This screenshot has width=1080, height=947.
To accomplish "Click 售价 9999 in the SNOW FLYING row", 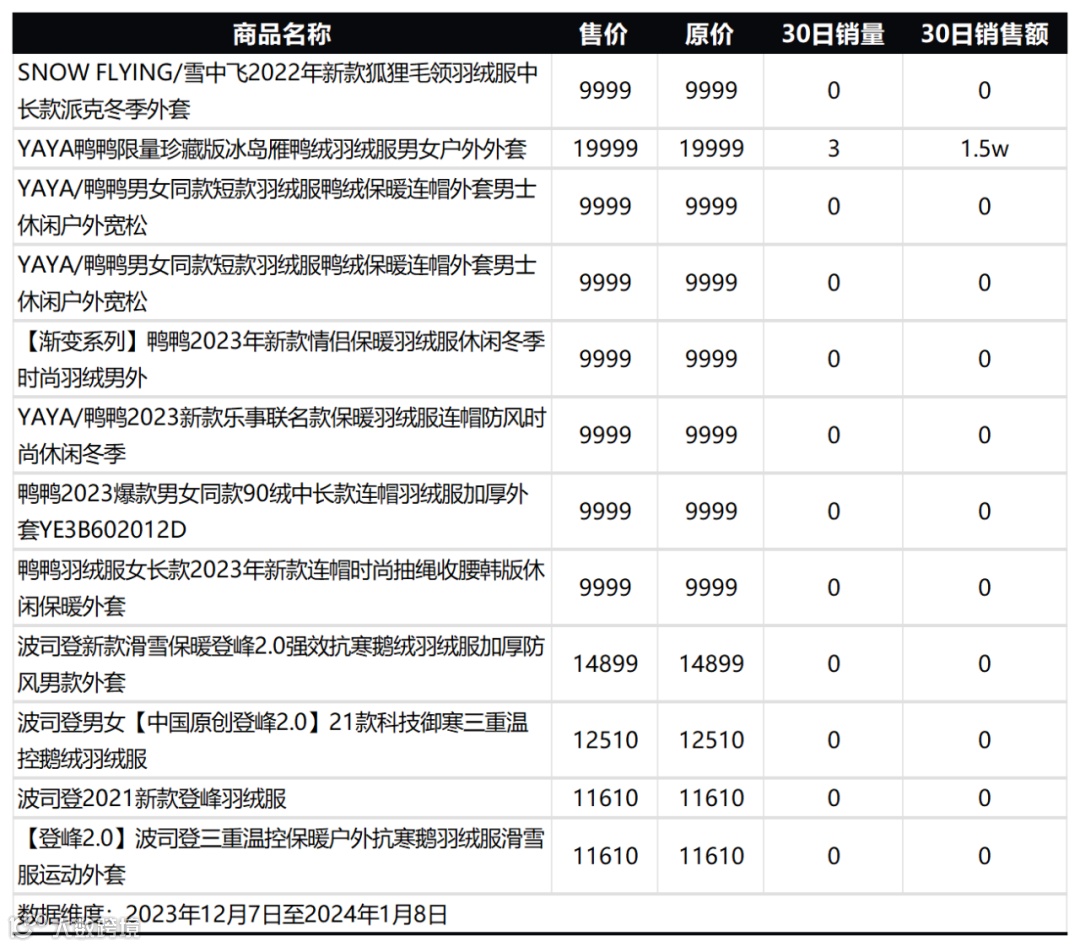I will coord(605,90).
